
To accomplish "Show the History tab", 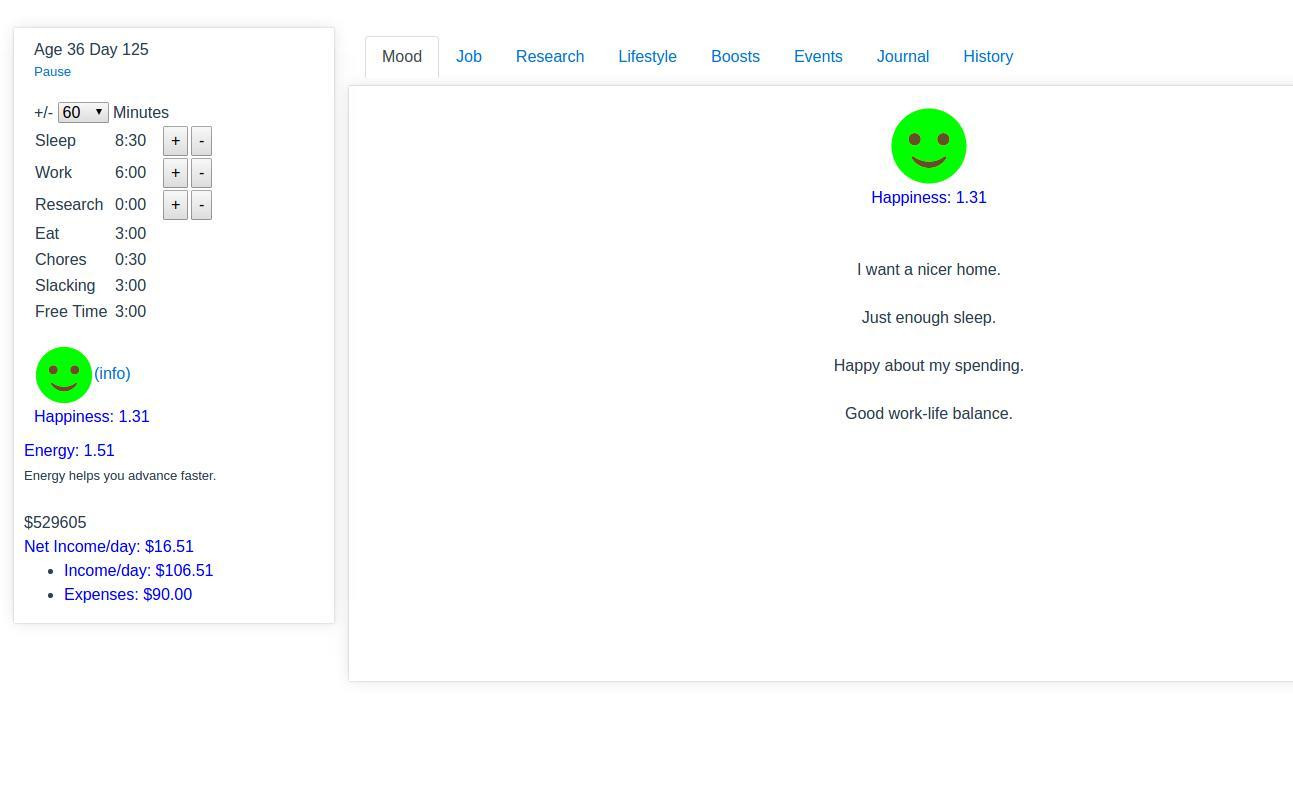I will pos(988,56).
